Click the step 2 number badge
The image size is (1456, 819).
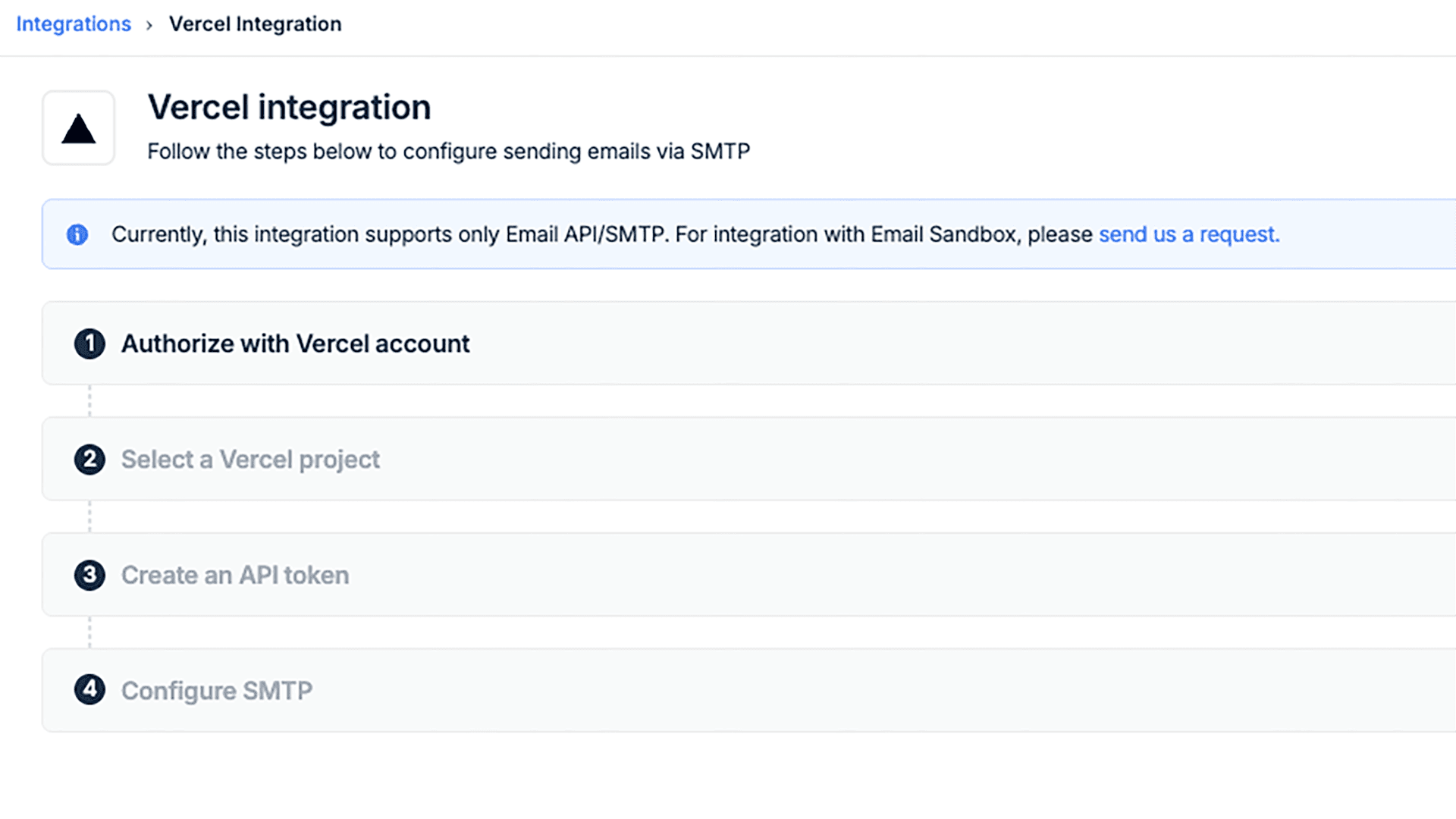(x=89, y=460)
